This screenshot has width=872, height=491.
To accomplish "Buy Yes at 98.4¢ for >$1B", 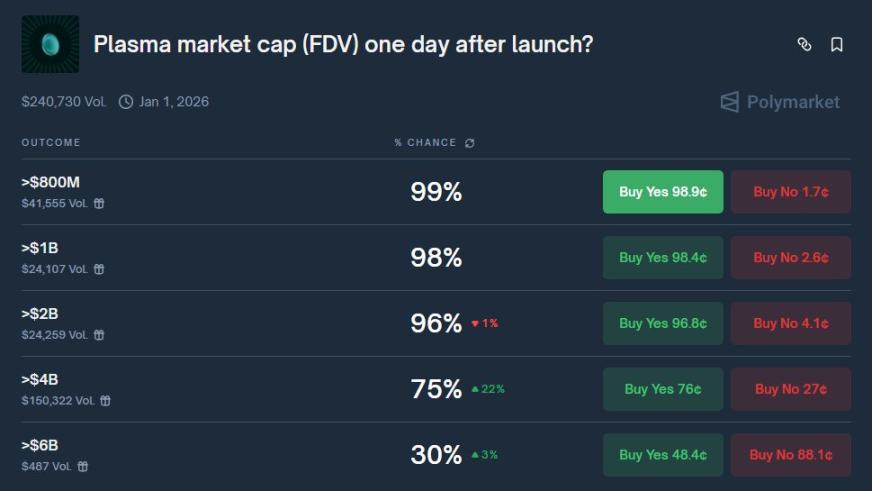I will coord(662,258).
